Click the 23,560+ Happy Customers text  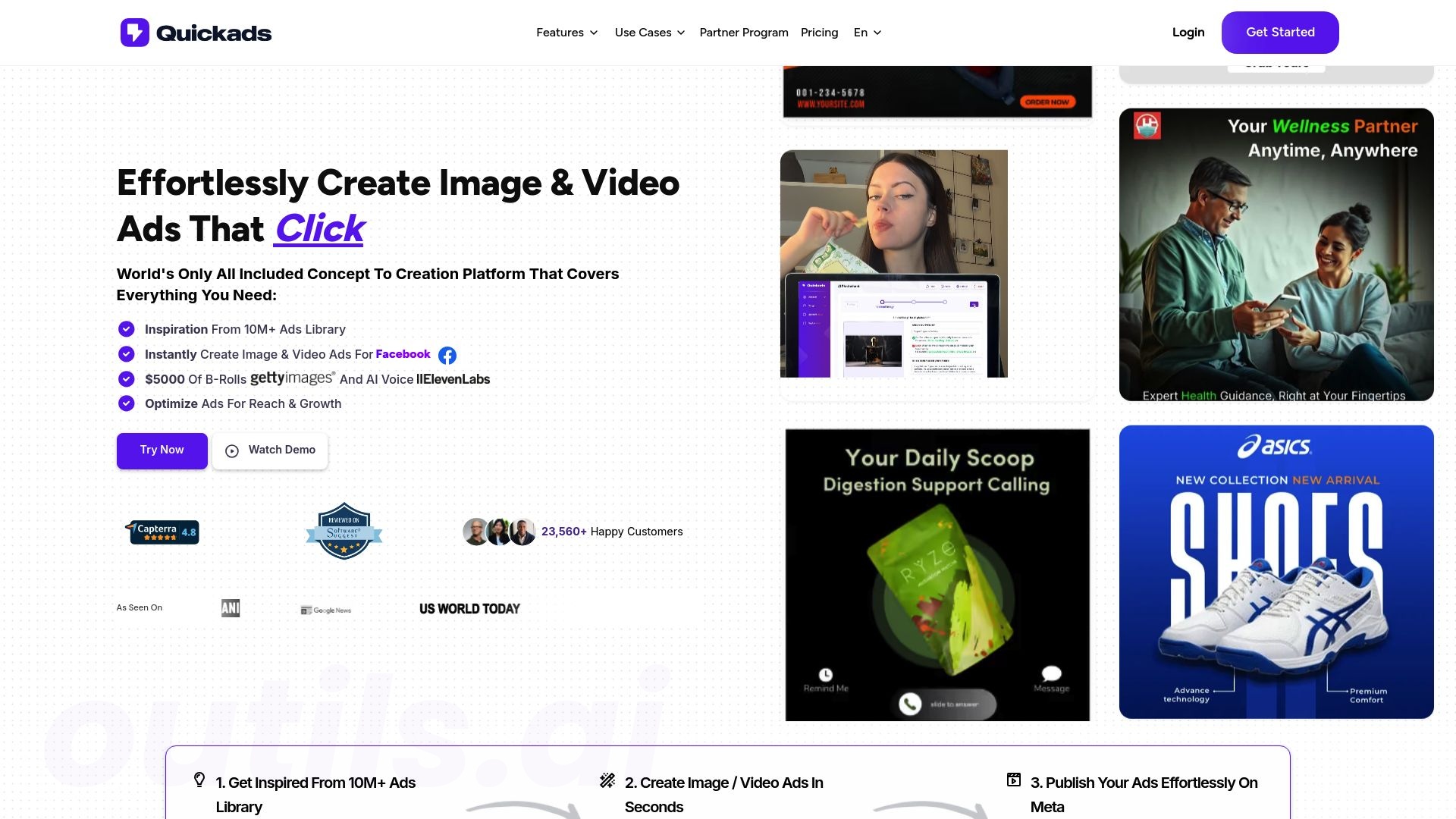point(612,532)
